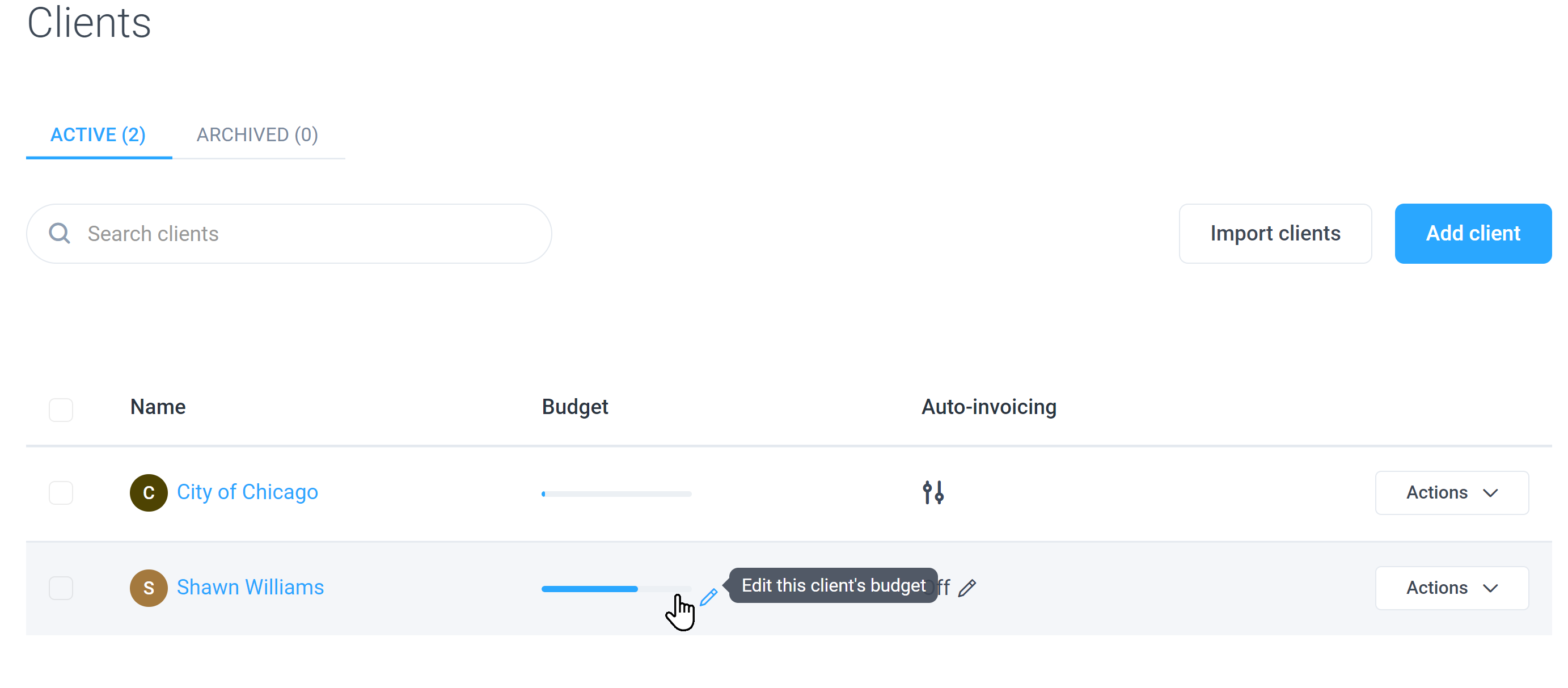Click the search magnifier icon
This screenshot has height=688, width=1568.
[x=60, y=233]
